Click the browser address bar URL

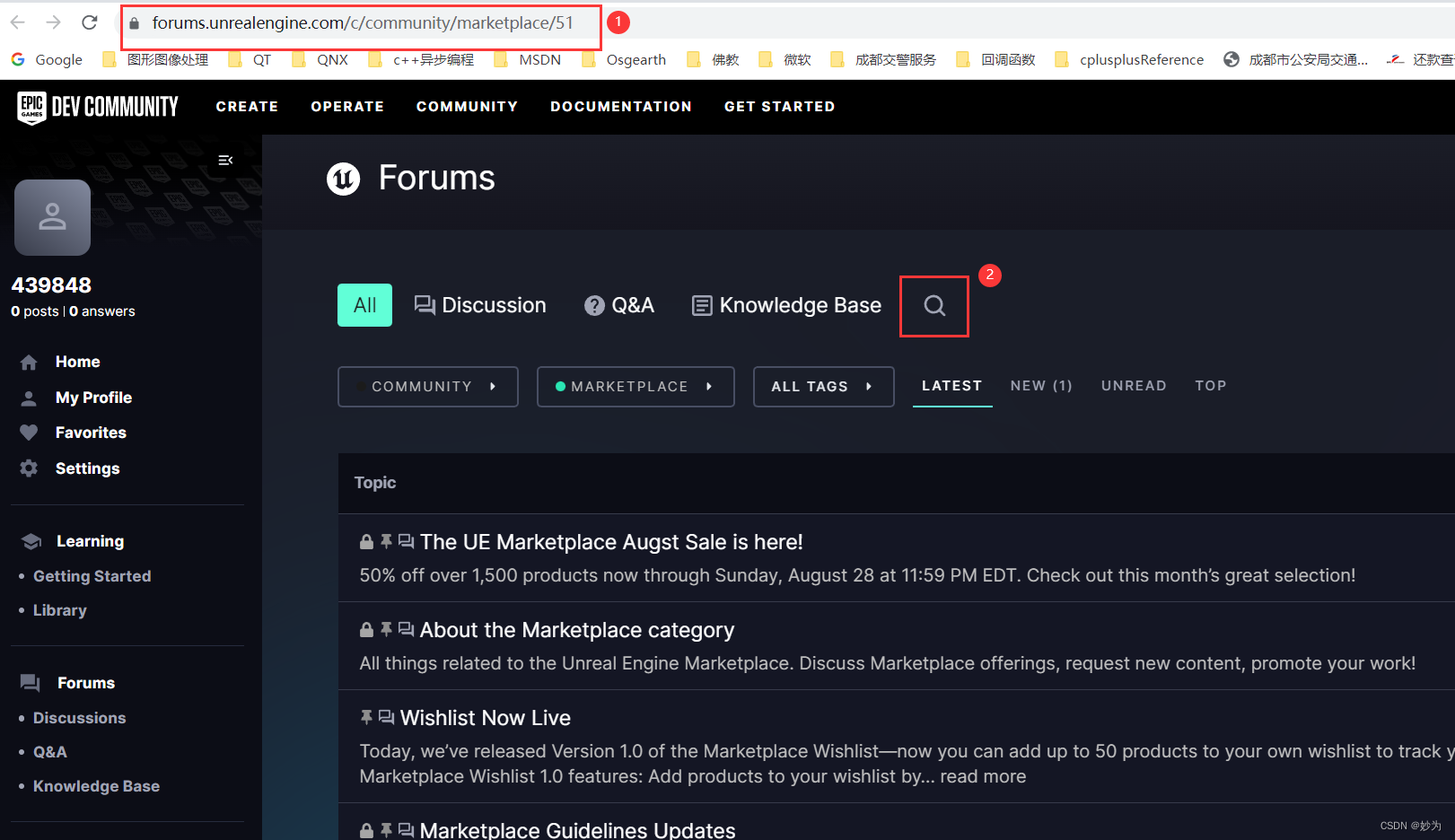point(363,23)
